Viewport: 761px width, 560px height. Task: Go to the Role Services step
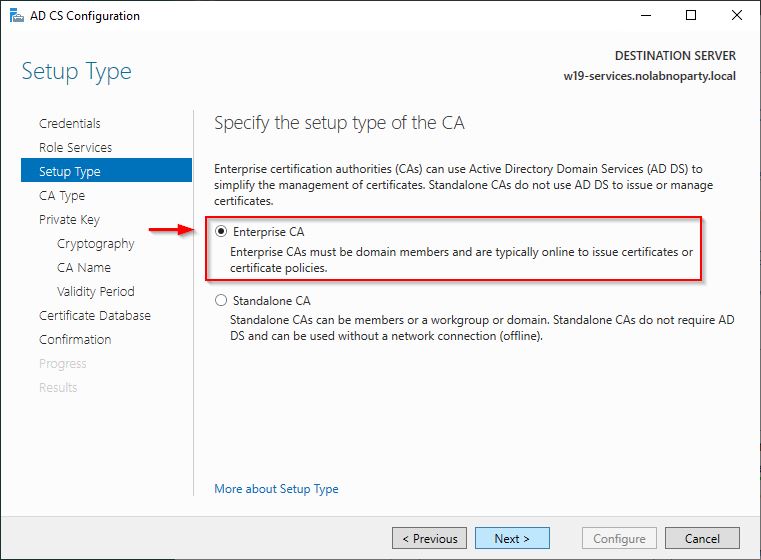[x=75, y=148]
